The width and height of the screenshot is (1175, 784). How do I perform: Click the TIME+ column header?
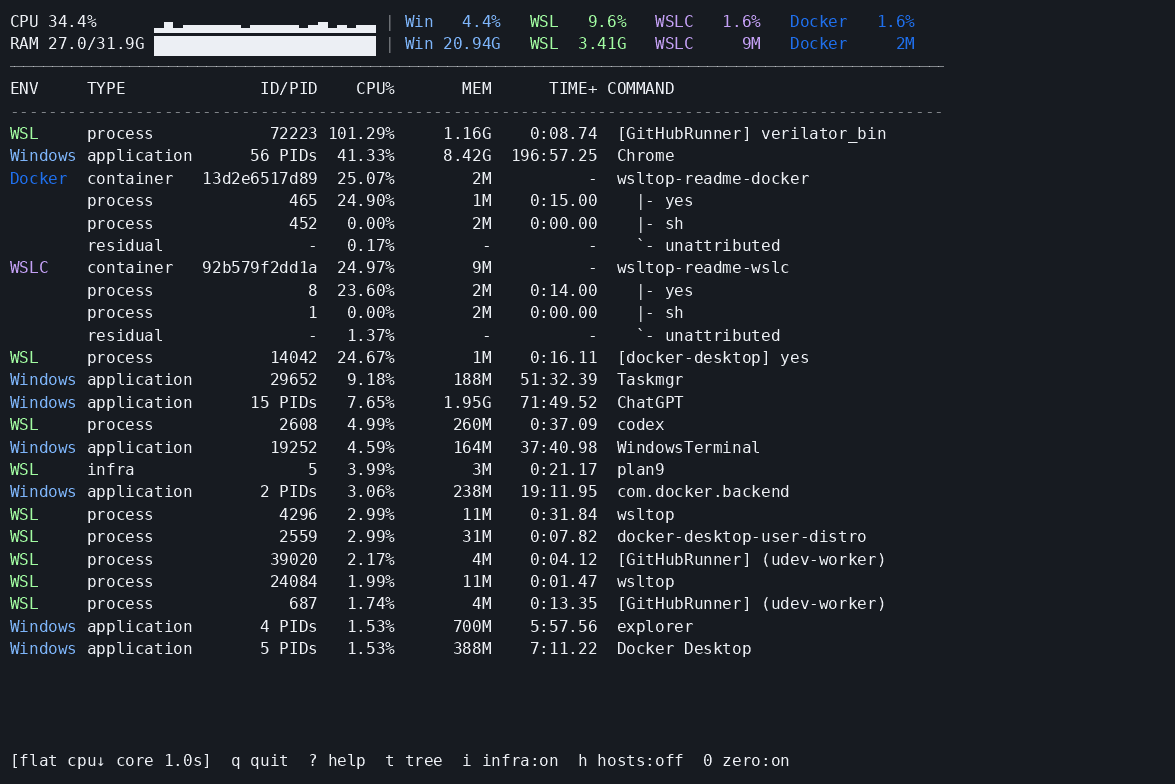point(573,88)
